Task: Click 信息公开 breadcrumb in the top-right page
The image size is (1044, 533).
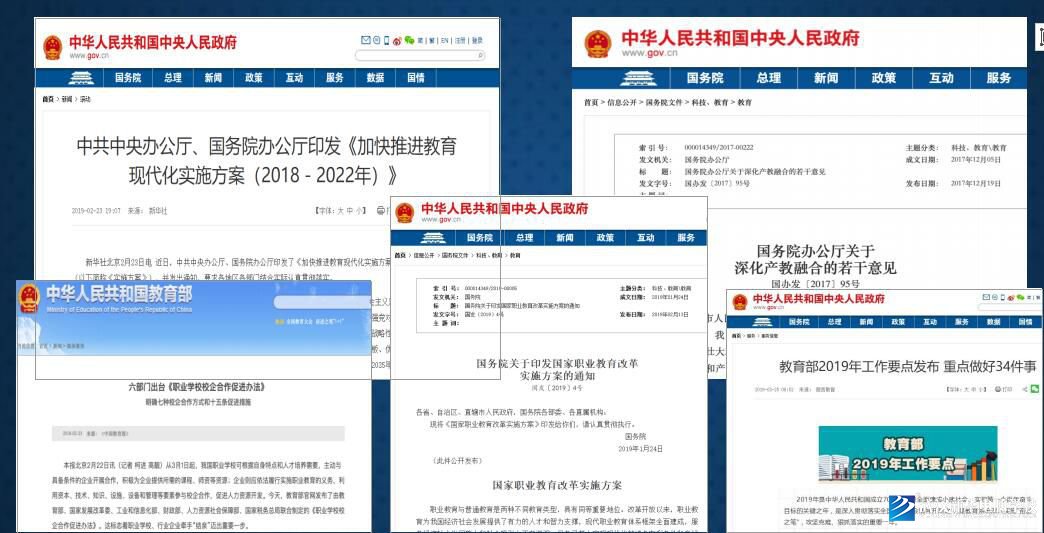Action: pyautogui.click(x=622, y=102)
